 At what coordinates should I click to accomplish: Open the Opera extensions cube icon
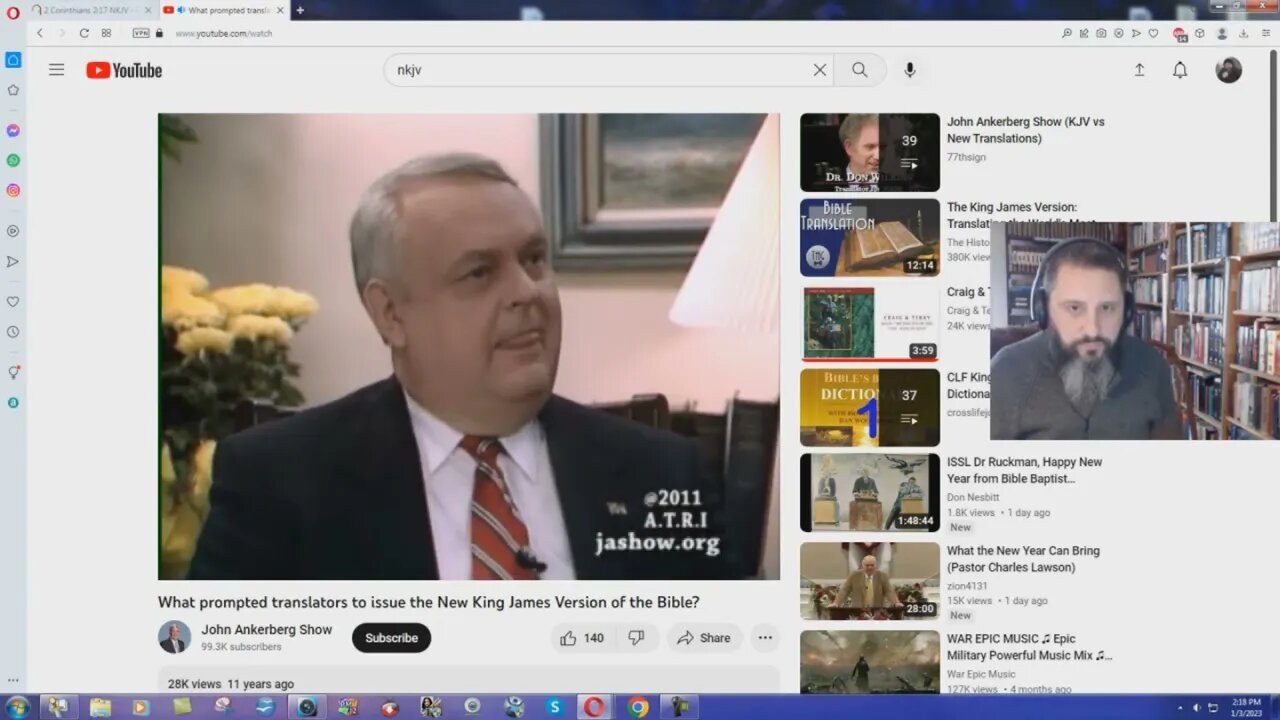(1199, 33)
